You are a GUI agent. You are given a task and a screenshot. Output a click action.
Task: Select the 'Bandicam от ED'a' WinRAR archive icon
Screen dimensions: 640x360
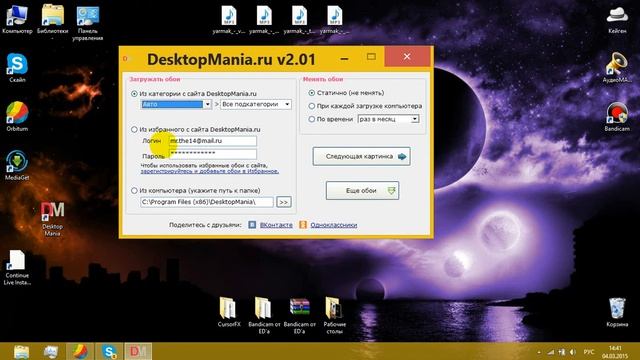[300, 315]
